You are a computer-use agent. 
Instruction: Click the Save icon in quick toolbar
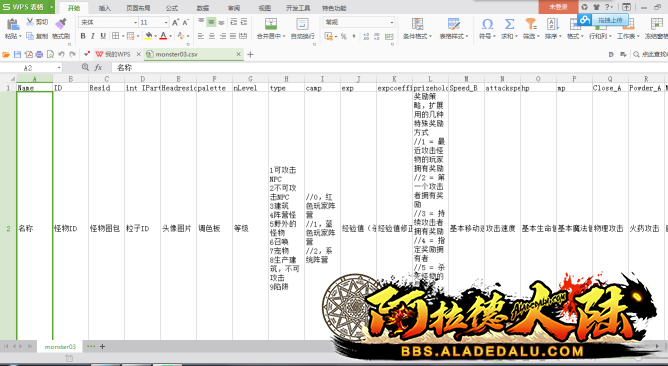point(17,54)
